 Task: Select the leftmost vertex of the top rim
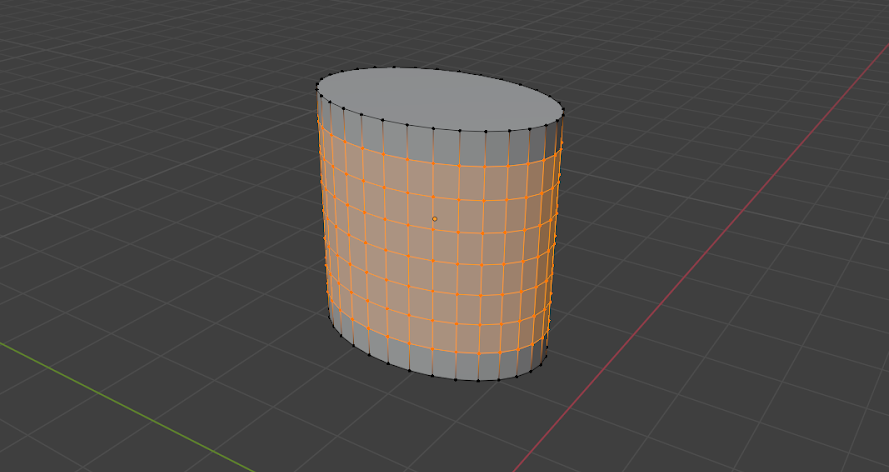317,88
